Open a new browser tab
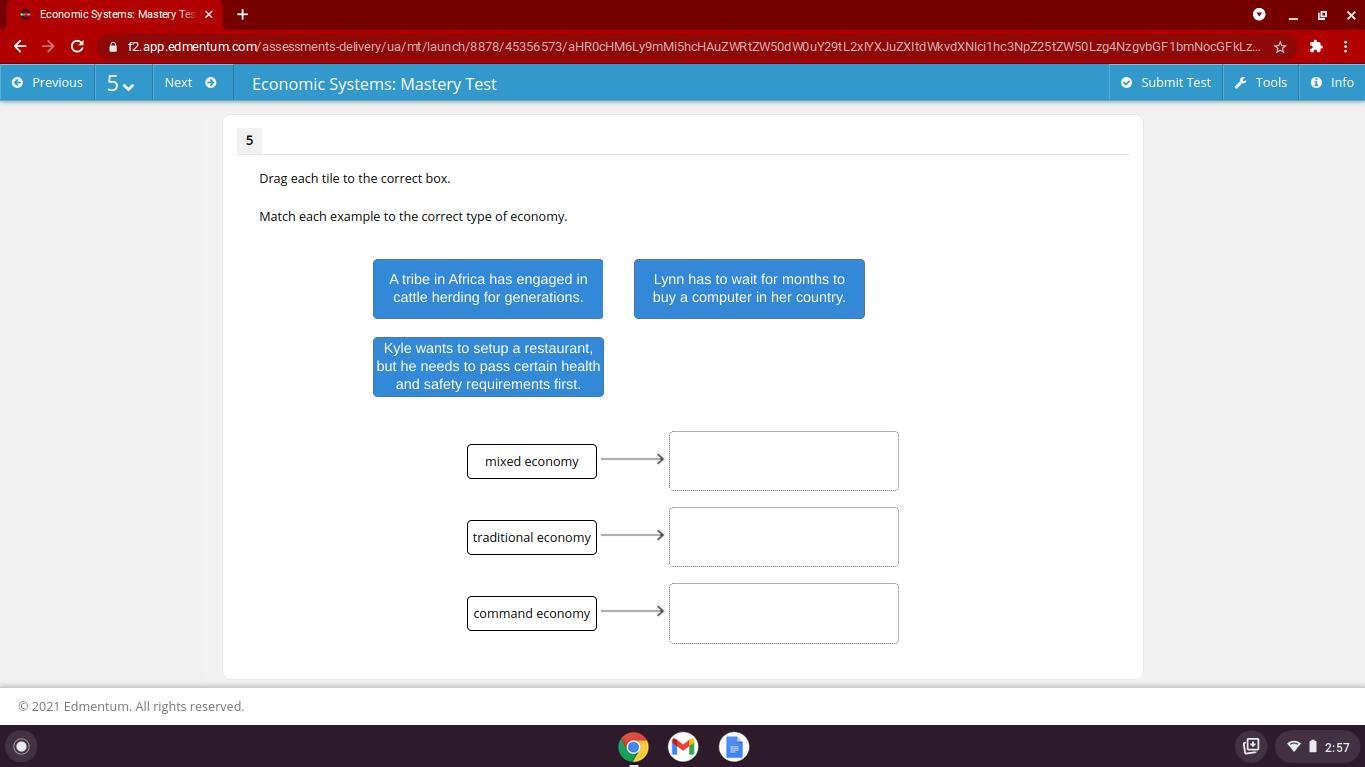This screenshot has width=1365, height=767. pos(242,14)
